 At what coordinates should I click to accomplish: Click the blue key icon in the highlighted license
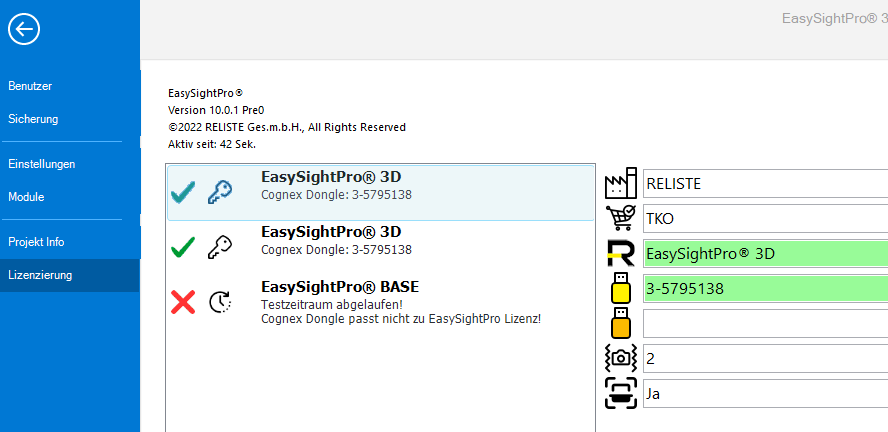tap(220, 192)
